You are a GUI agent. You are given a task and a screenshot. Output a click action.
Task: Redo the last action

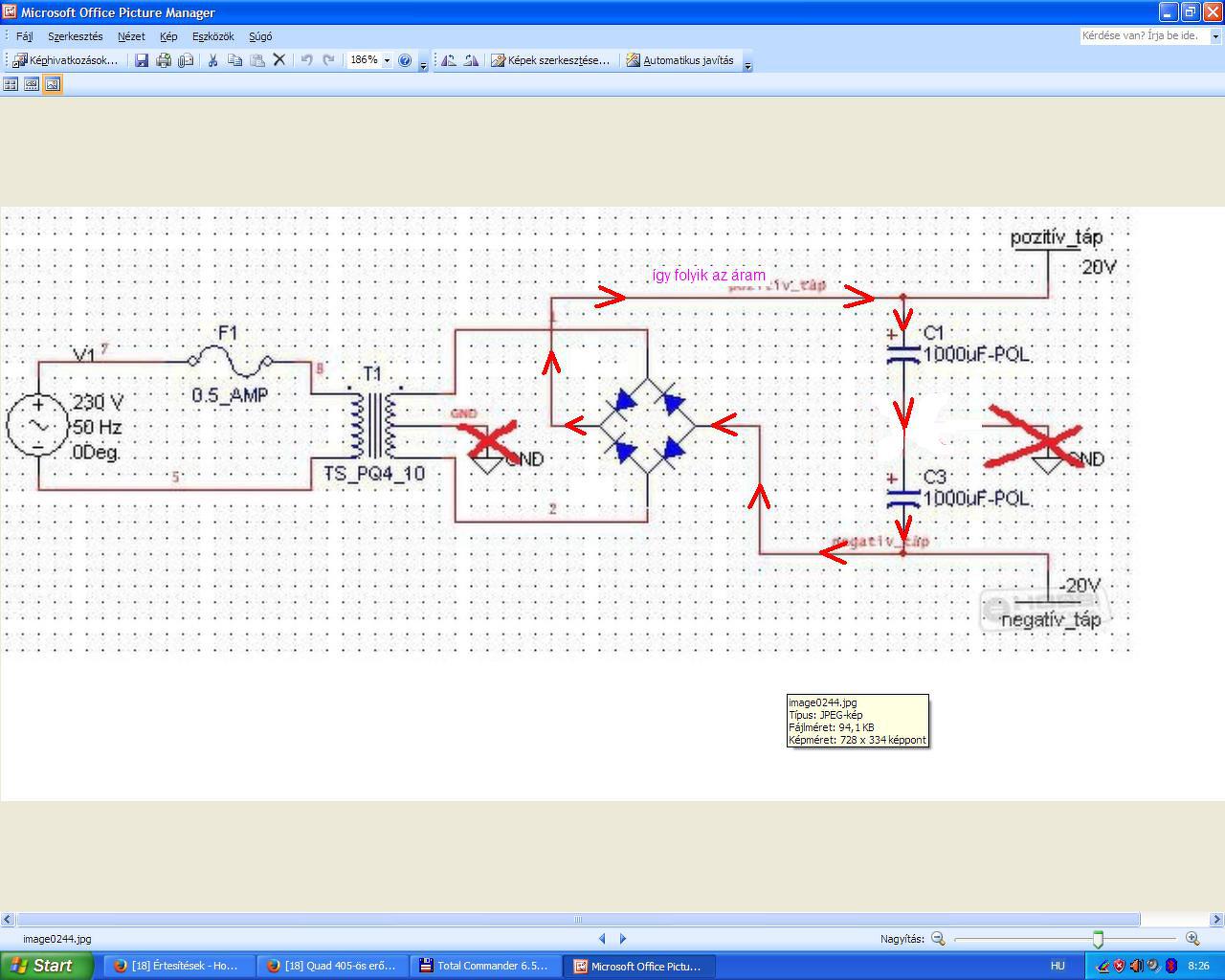click(x=328, y=60)
